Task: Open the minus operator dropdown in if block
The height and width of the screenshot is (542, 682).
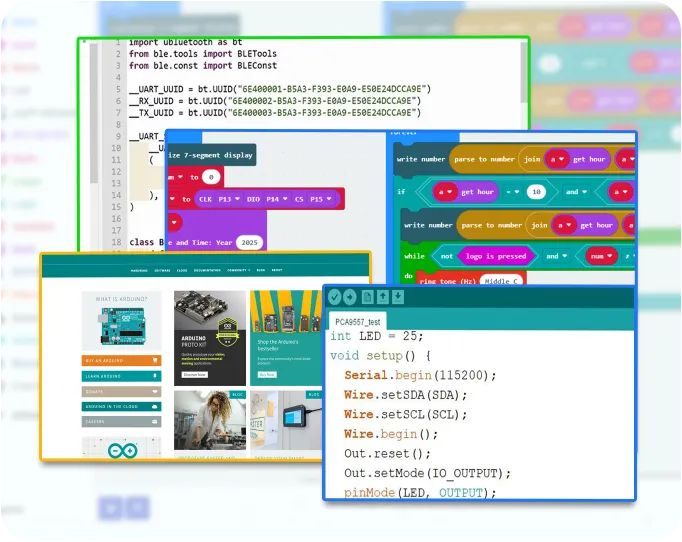Action: coord(513,192)
